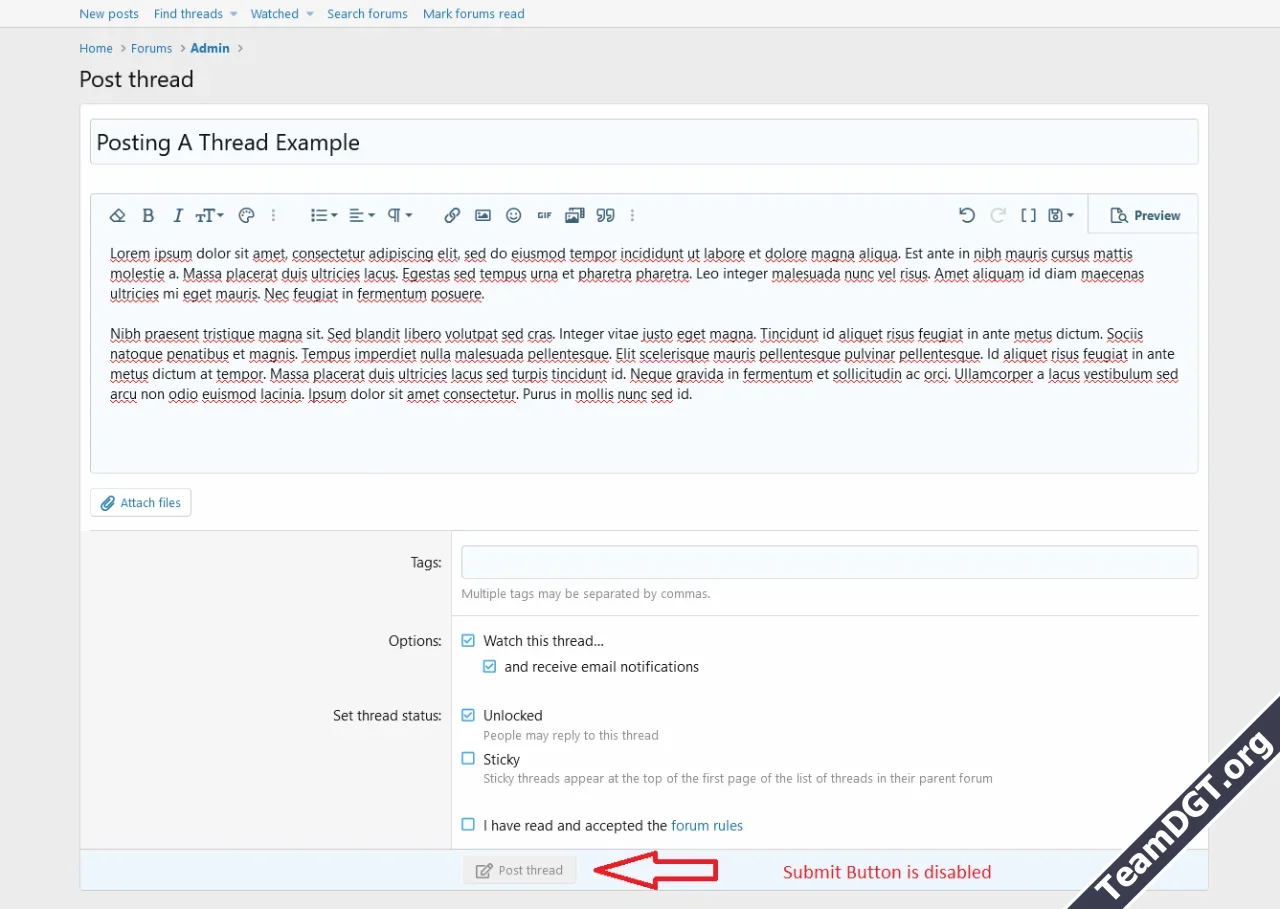
Task: Open the insert link tool
Action: [x=452, y=215]
